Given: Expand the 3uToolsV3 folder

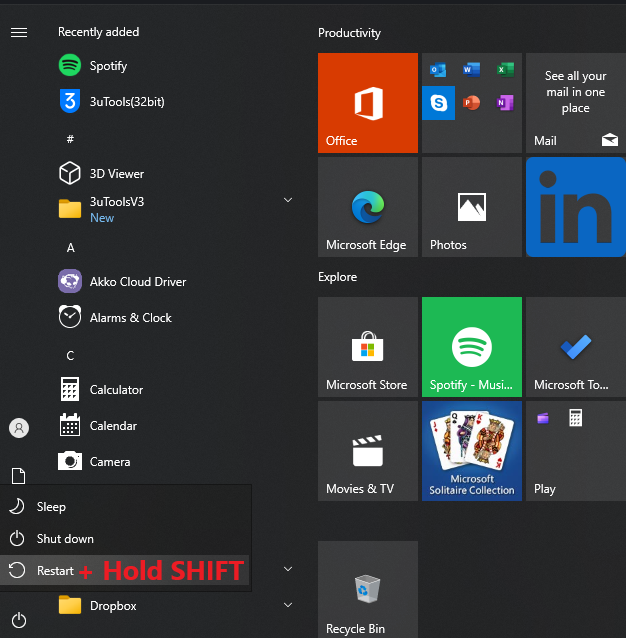Looking at the screenshot, I should pyautogui.click(x=288, y=201).
